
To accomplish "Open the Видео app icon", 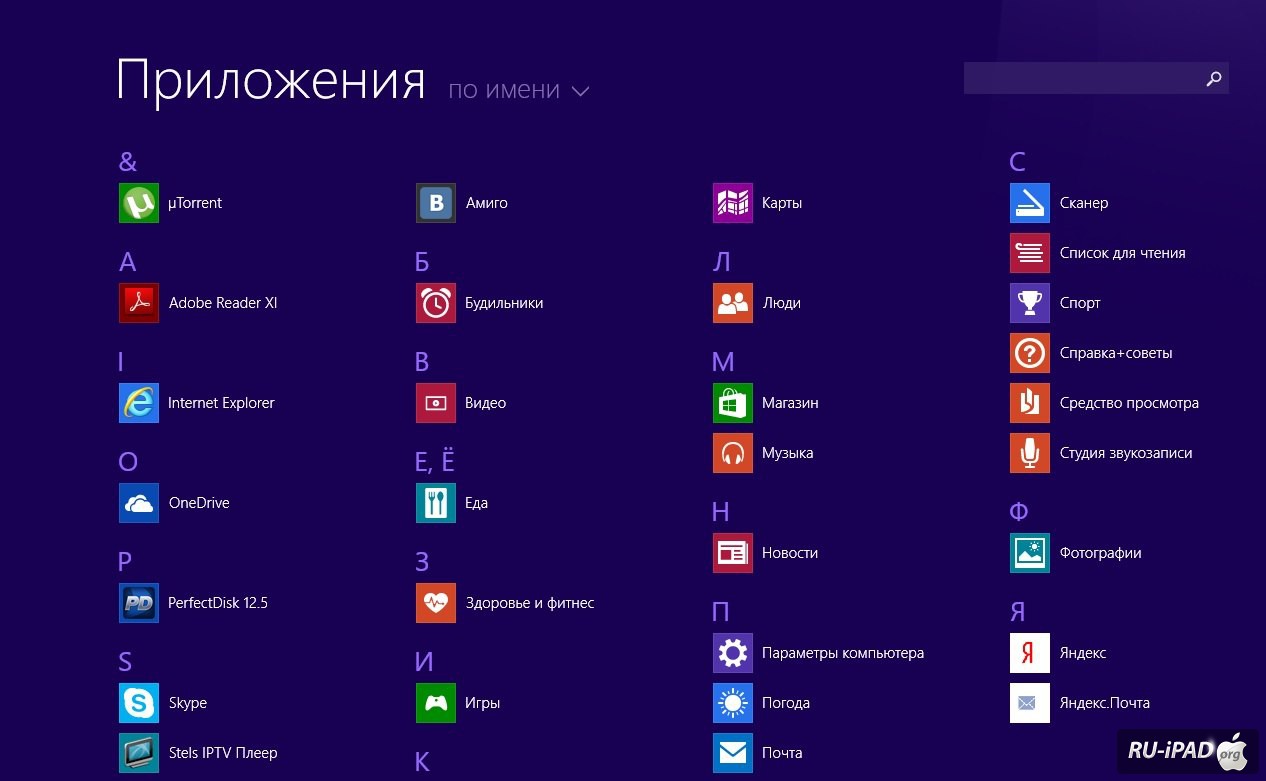I will (x=436, y=403).
